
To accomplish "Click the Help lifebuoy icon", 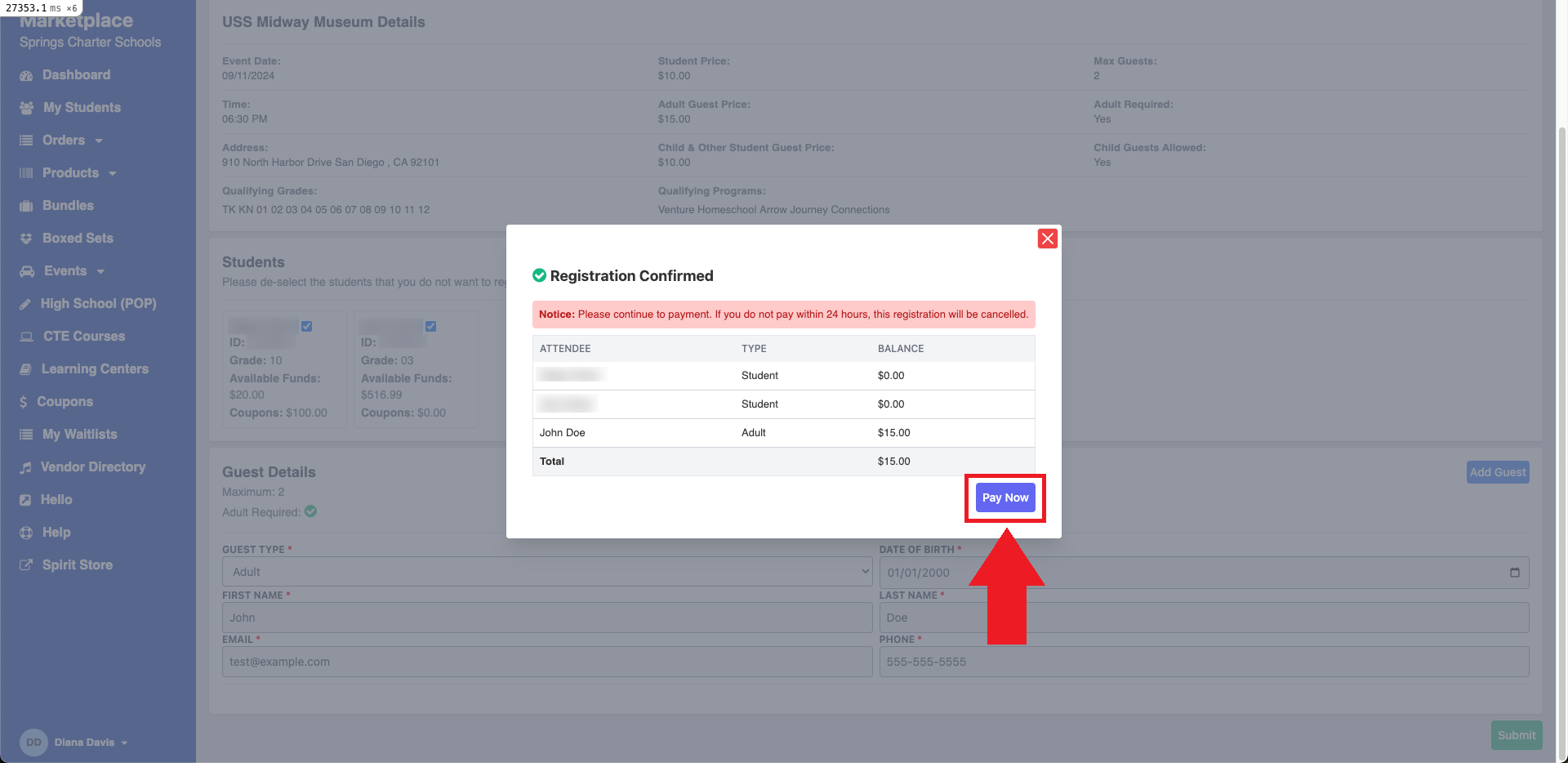I will tap(26, 533).
